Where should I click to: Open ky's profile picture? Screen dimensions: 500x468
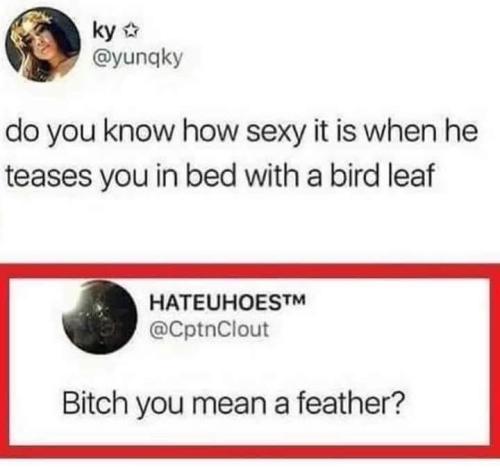click(x=43, y=45)
